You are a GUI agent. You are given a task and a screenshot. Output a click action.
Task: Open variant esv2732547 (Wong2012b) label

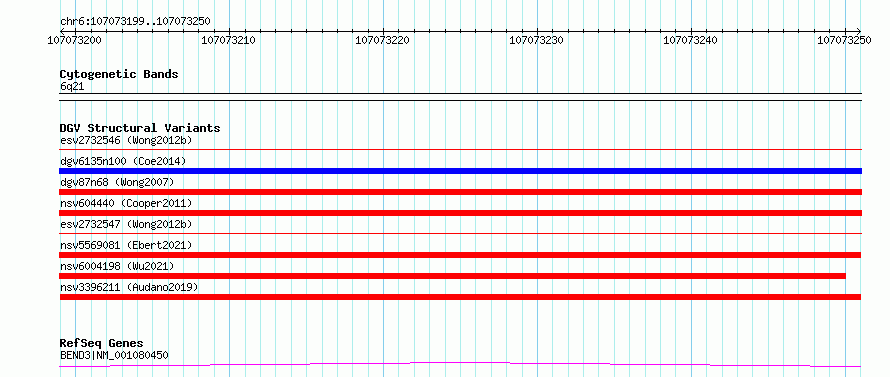pos(126,224)
